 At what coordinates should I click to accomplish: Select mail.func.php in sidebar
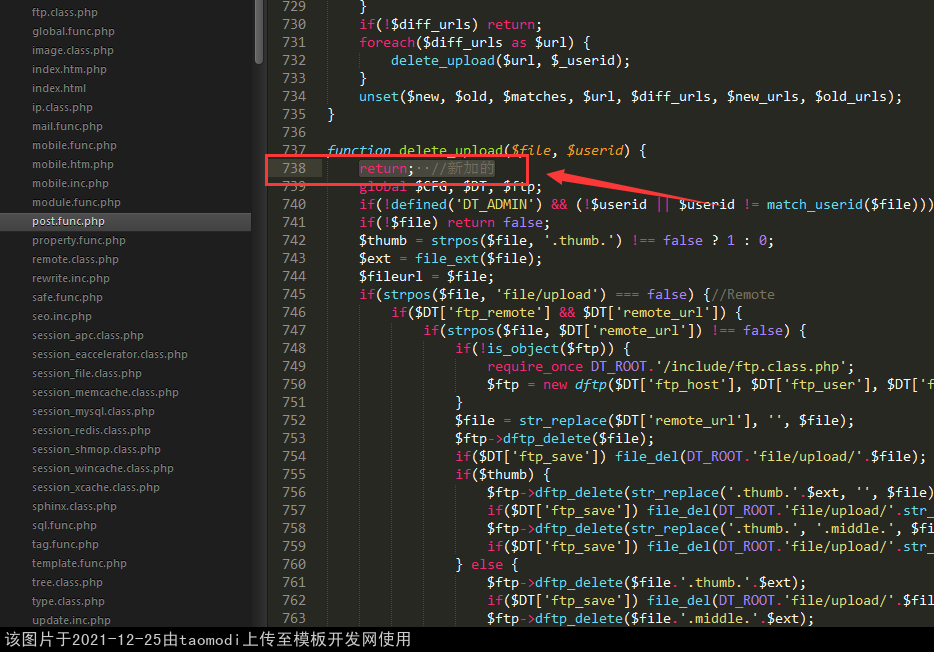click(x=67, y=127)
